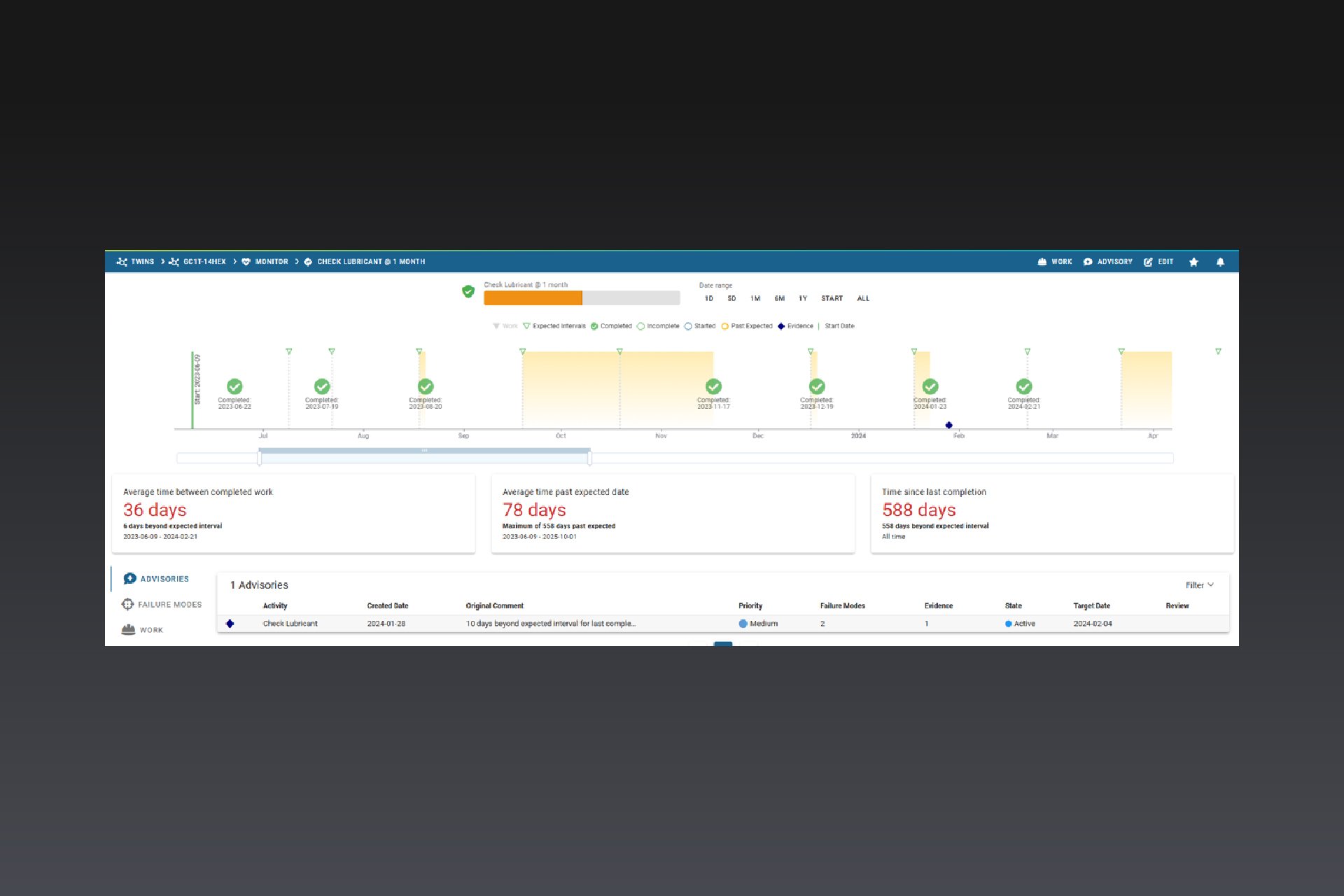The width and height of the screenshot is (1344, 896).
Task: Click the star favorite icon in the header
Action: pos(1193,262)
